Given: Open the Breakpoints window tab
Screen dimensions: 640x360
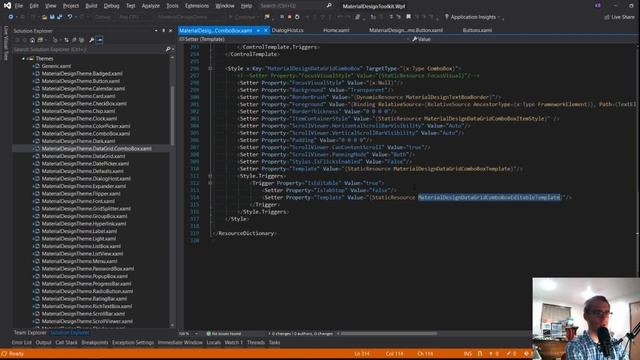Looking at the screenshot, I should [95, 343].
